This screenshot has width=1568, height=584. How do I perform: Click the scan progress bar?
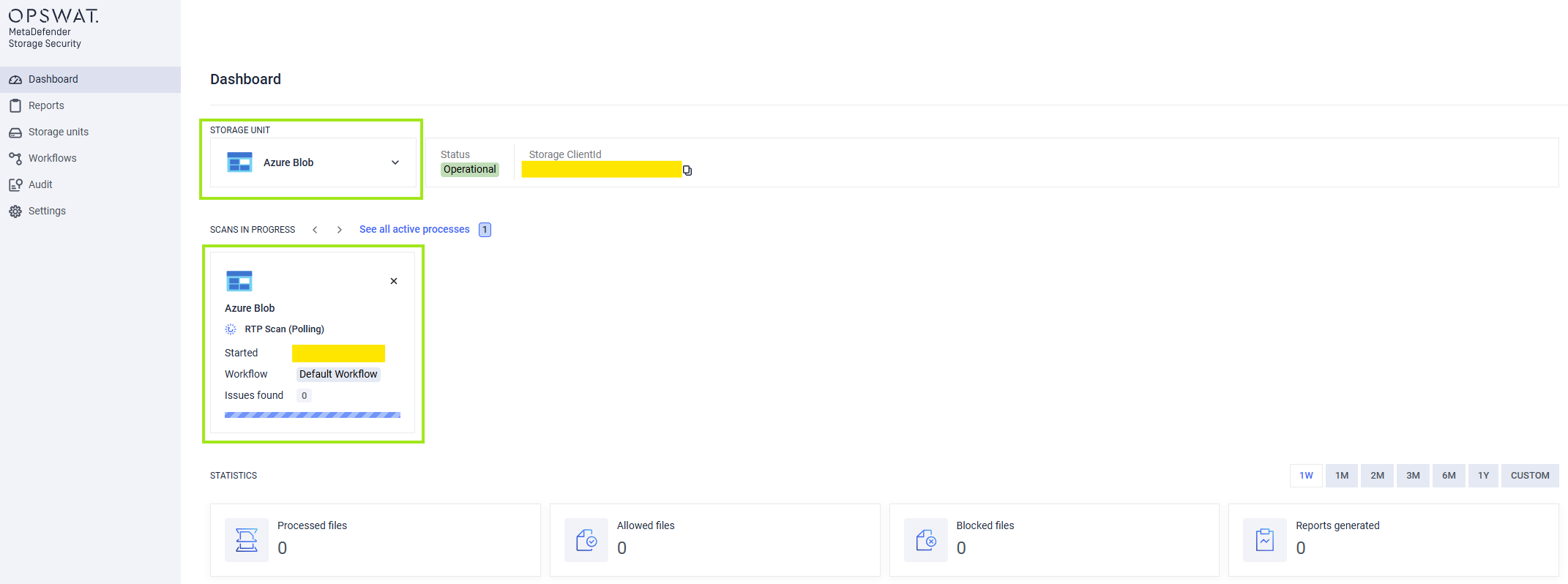(313, 415)
